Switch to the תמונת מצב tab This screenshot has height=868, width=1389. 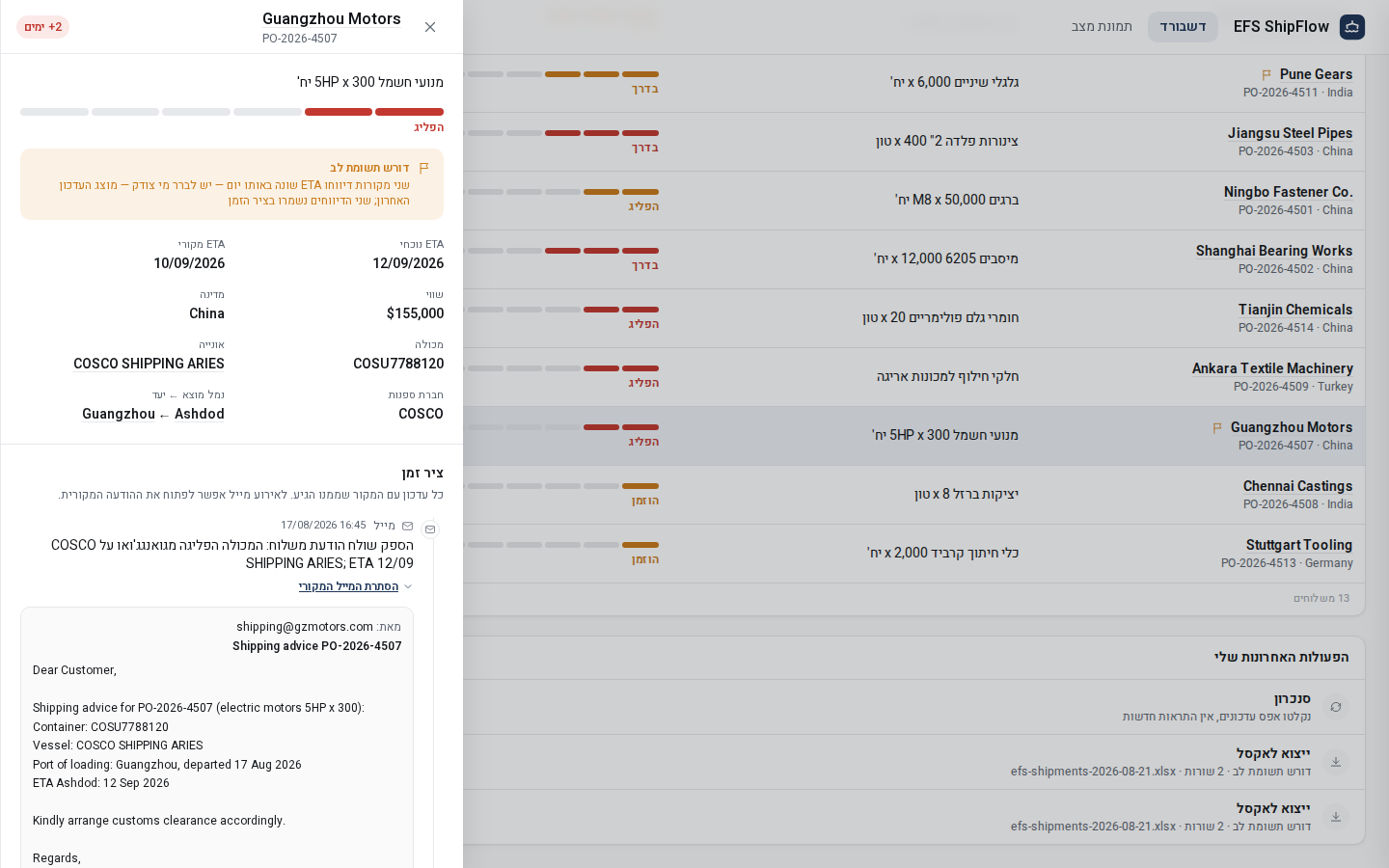click(1102, 27)
